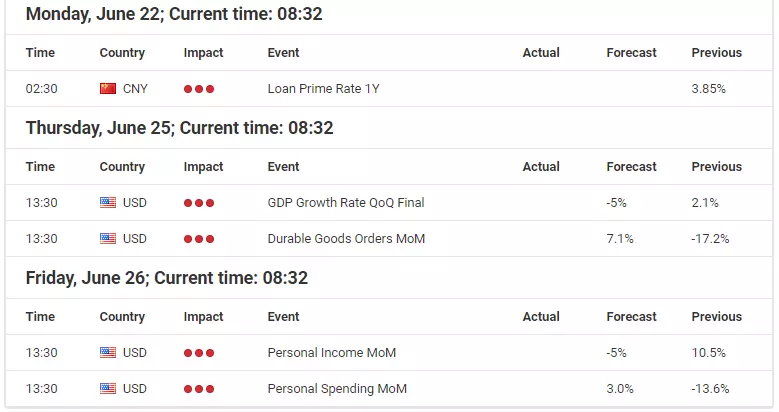The image size is (779, 412).
Task: Click the Impact column header under Monday
Action: click(x=203, y=53)
